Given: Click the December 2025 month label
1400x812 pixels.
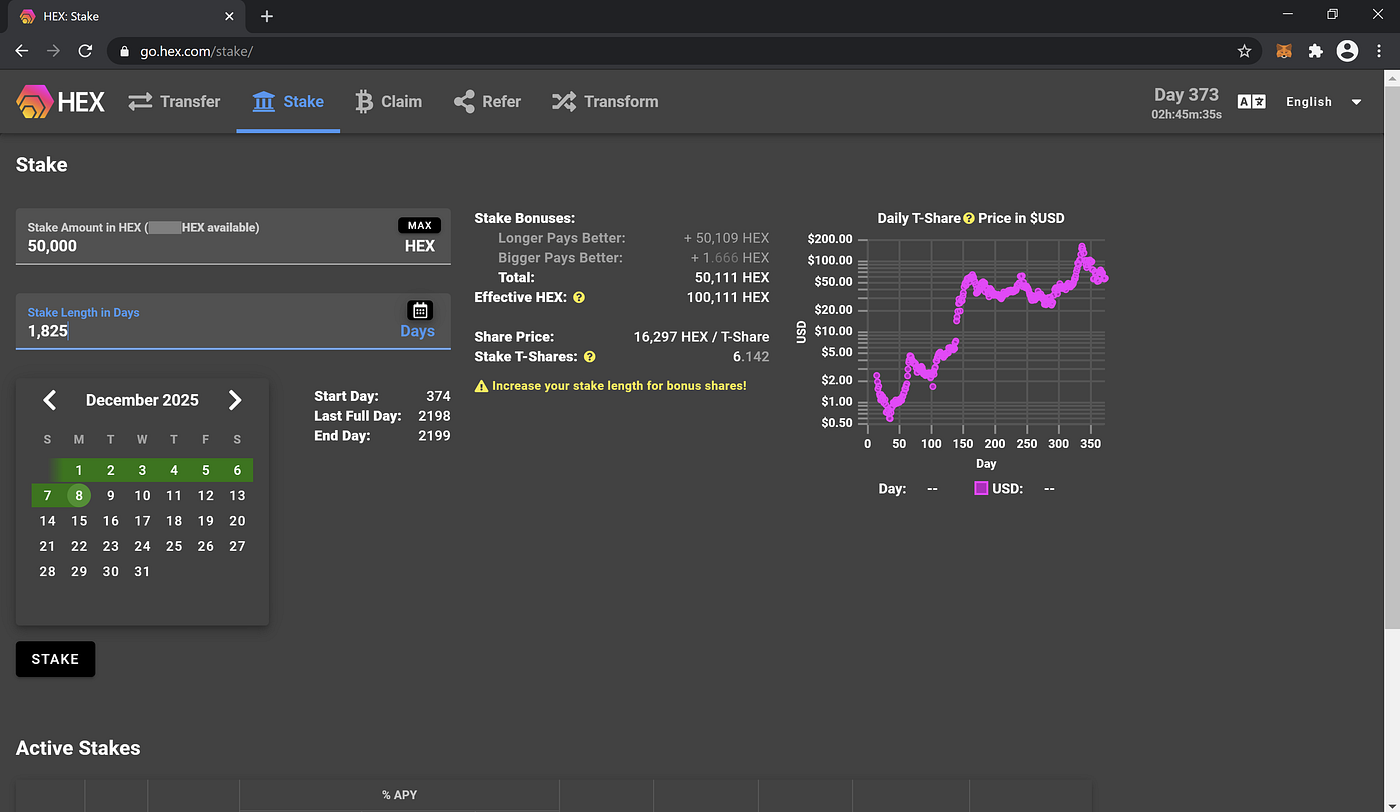Looking at the screenshot, I should click(142, 400).
